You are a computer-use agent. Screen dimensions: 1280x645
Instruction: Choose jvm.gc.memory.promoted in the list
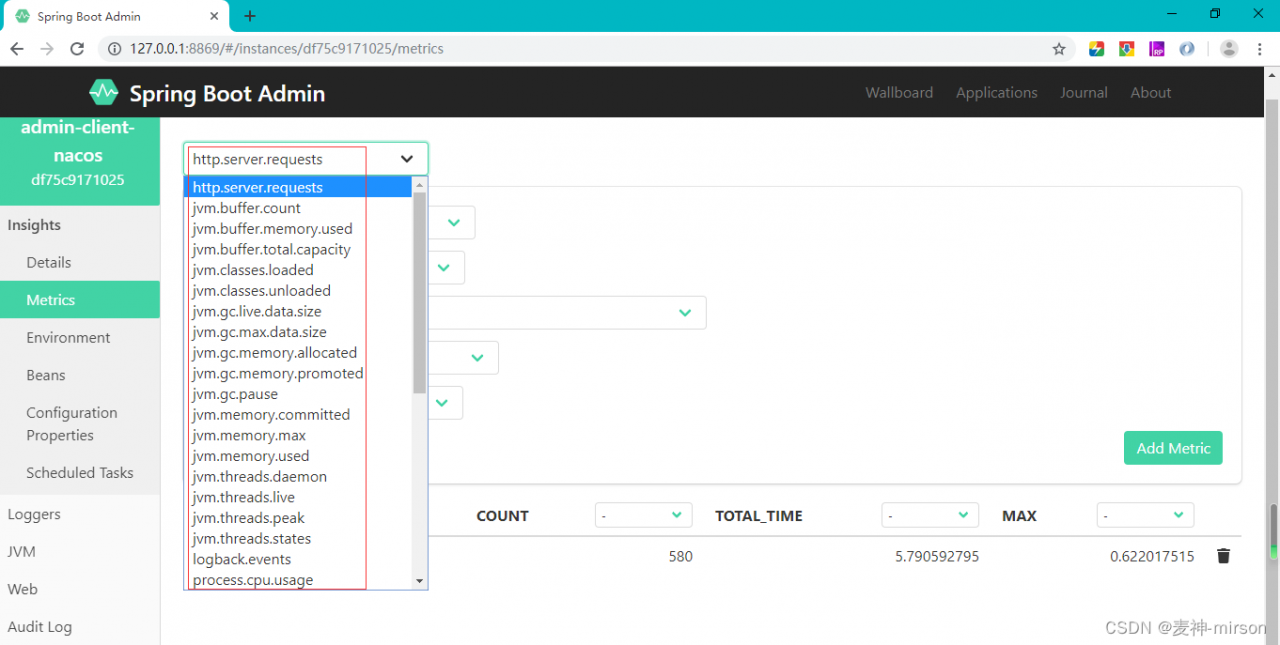(x=299, y=373)
